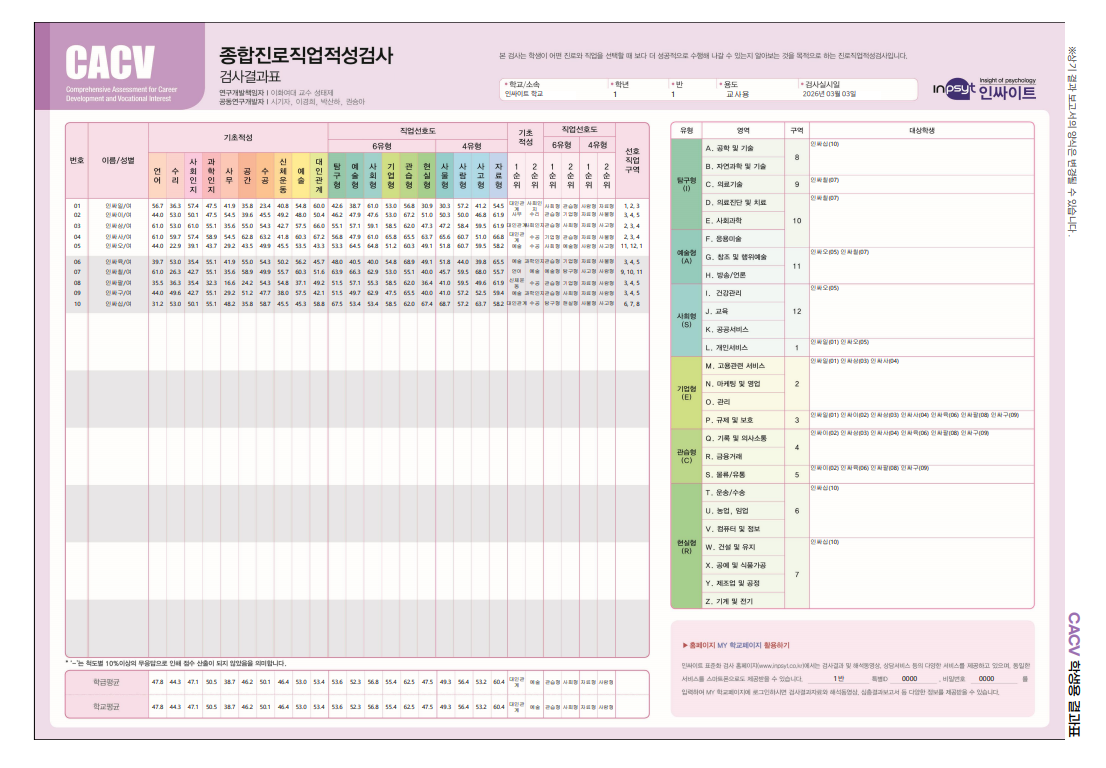The image size is (1106, 768).
Task: Click the preferred zones value 11, 12, 1
Action: click(x=631, y=246)
